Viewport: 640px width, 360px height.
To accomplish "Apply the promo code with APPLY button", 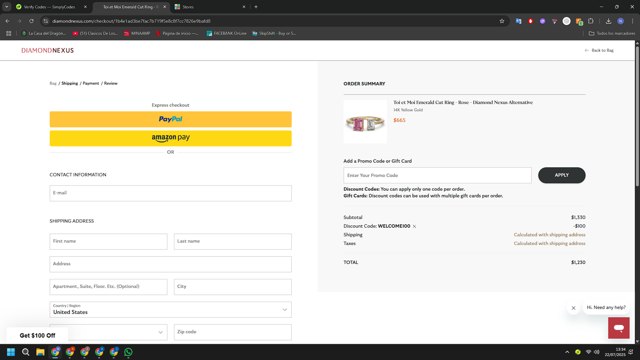I will (562, 175).
